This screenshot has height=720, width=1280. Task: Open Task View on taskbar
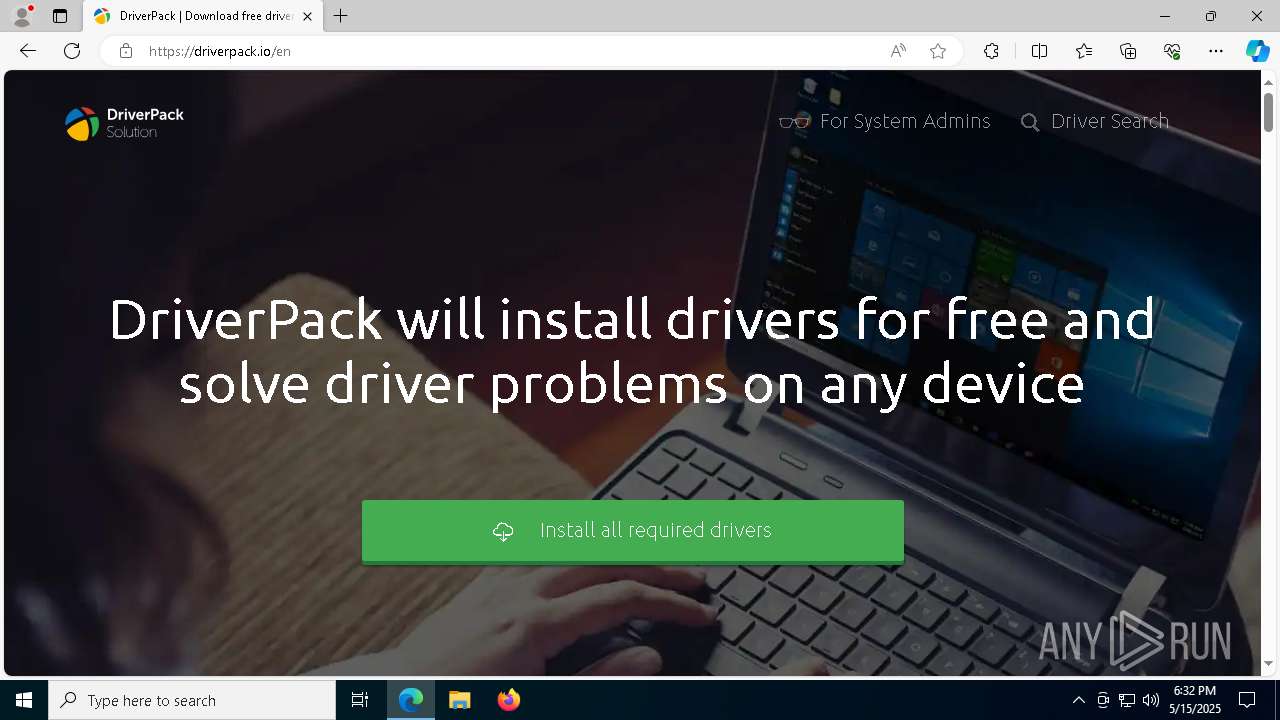[360, 700]
